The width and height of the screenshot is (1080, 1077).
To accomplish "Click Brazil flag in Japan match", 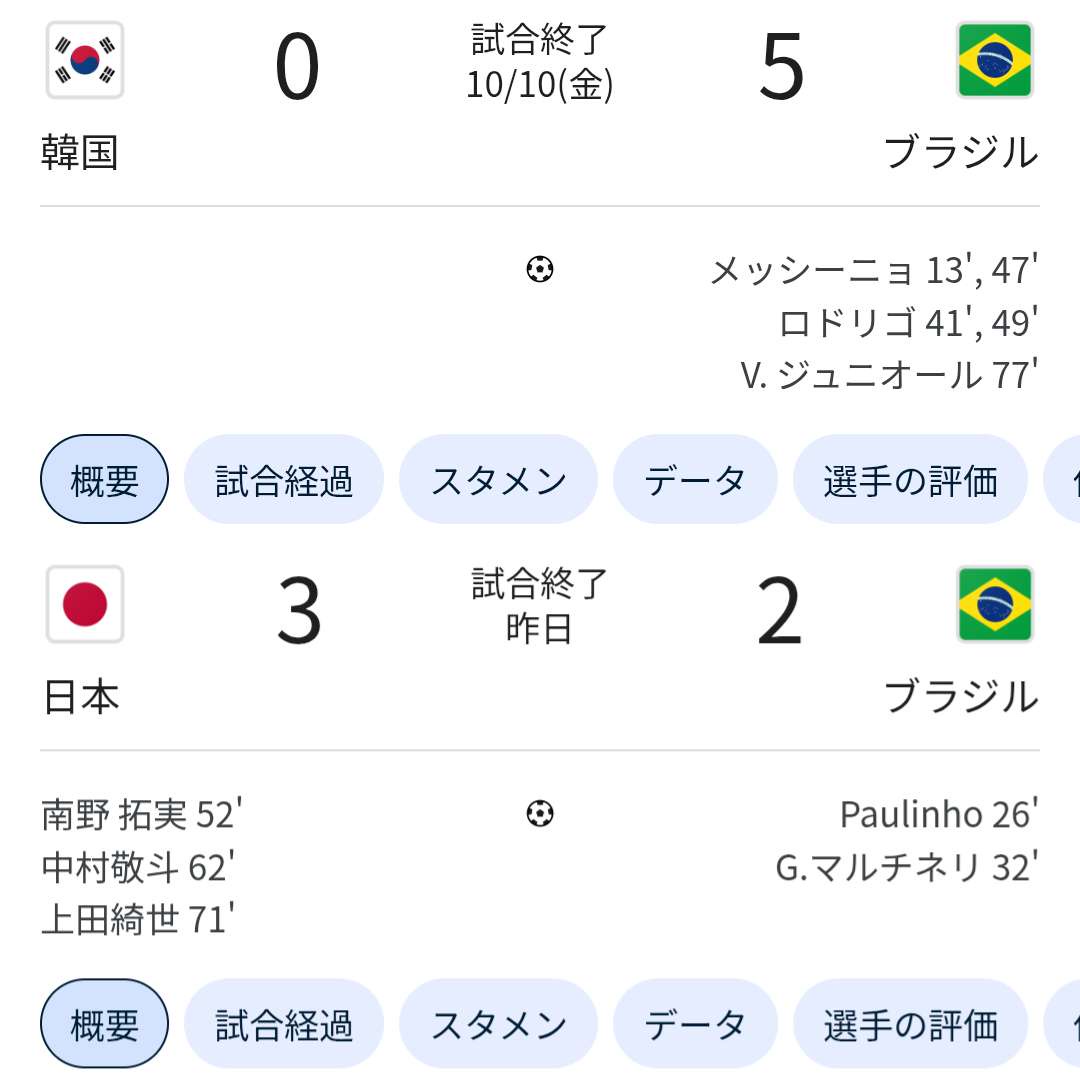I will (x=994, y=604).
